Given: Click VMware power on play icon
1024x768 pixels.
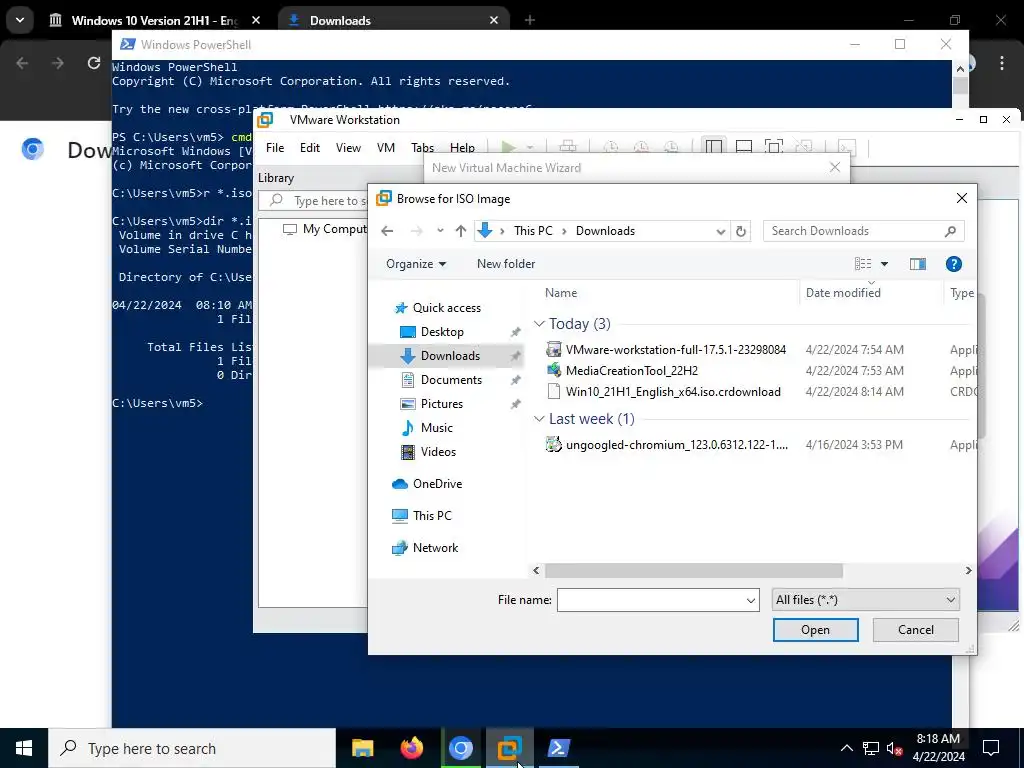Looking at the screenshot, I should tap(509, 148).
